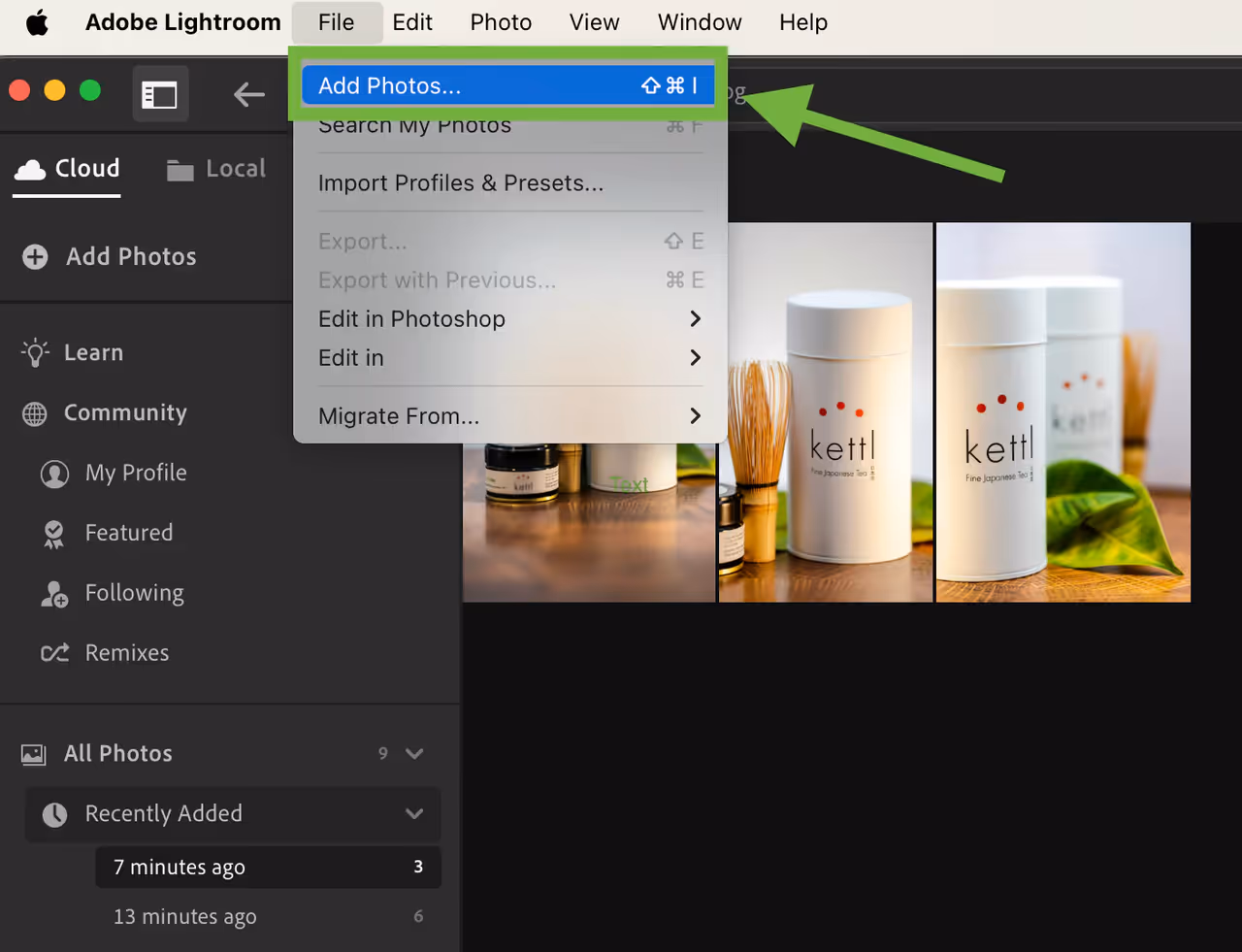Viewport: 1242px width, 952px height.
Task: Open the Remixes section
Action: coord(127,652)
